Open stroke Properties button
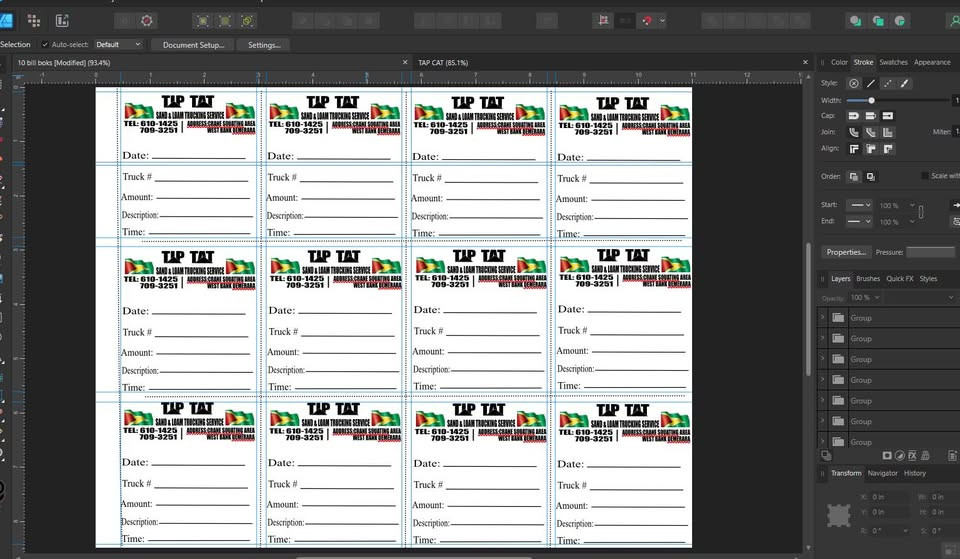960x559 pixels. tap(846, 252)
